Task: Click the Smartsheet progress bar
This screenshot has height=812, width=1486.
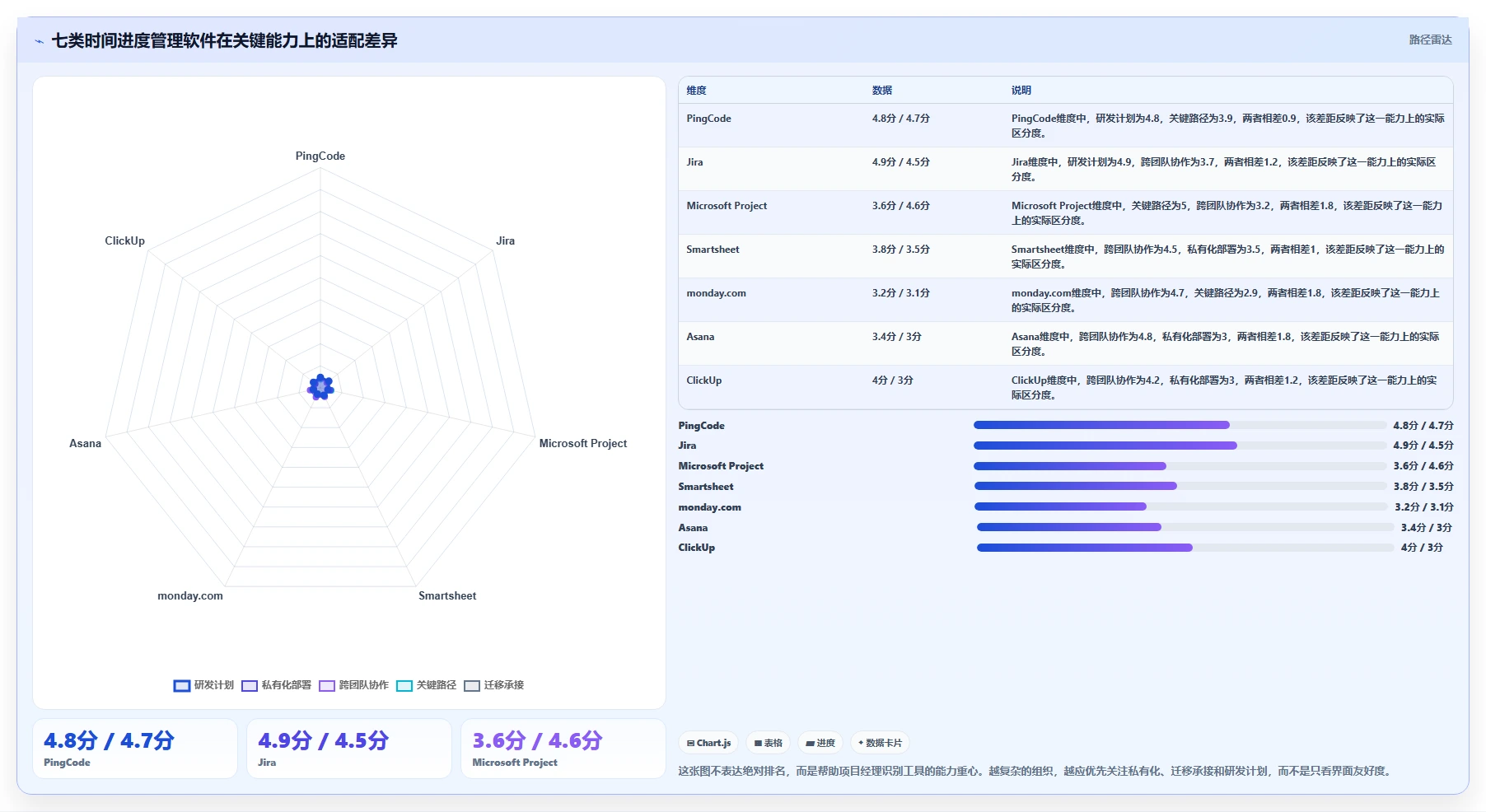Action: pos(1180,486)
